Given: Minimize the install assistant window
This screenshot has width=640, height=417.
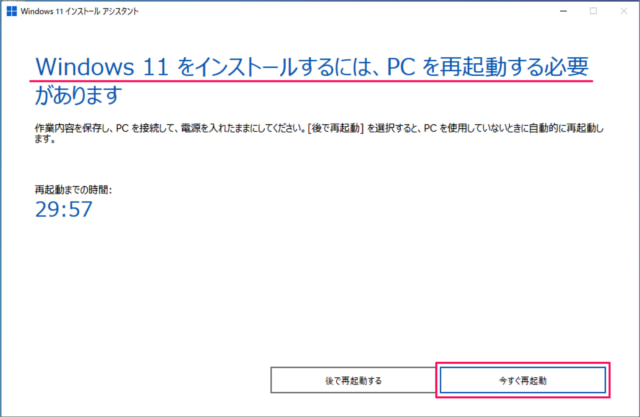Looking at the screenshot, I should pos(563,11).
